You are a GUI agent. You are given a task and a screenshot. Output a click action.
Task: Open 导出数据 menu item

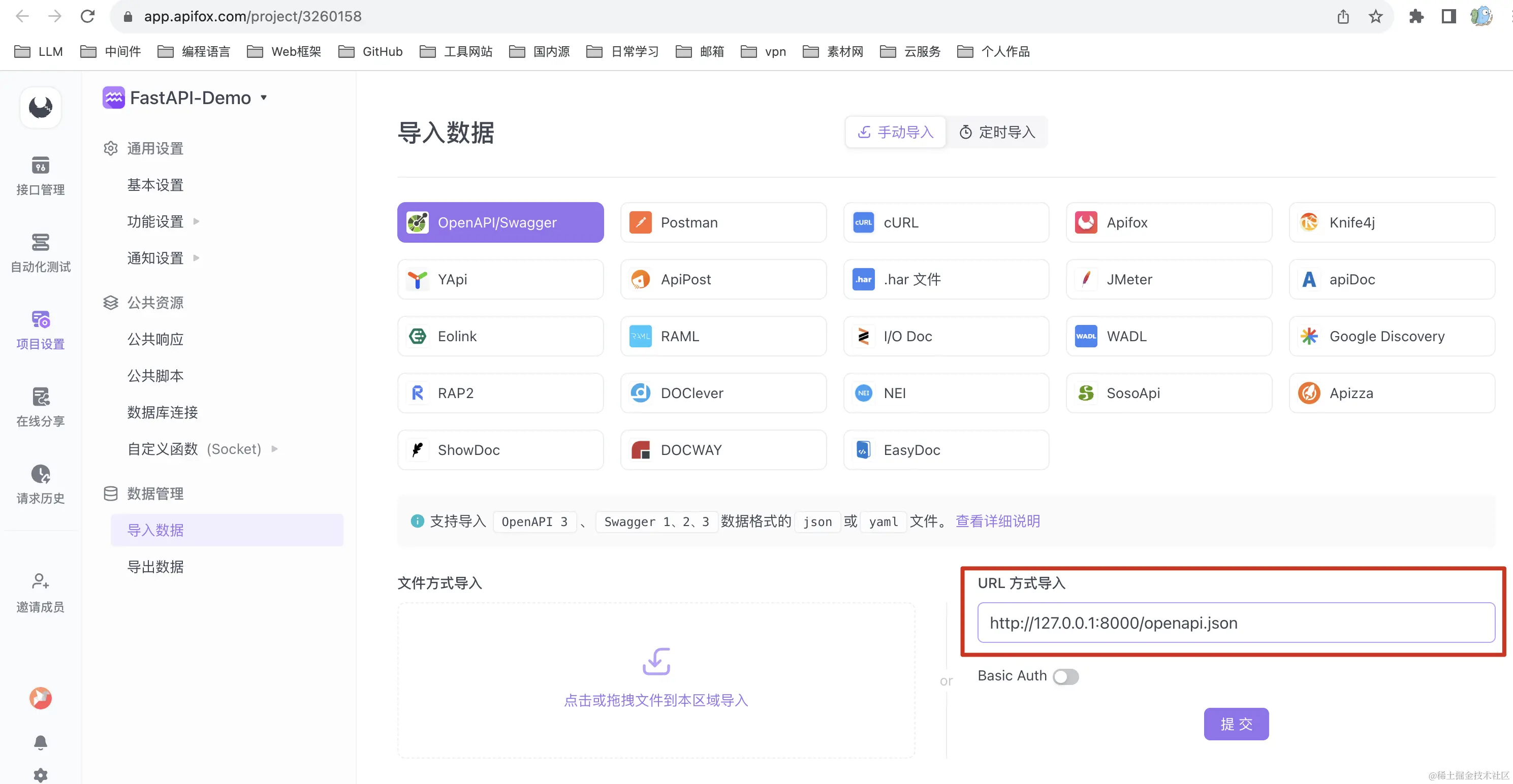(x=155, y=567)
